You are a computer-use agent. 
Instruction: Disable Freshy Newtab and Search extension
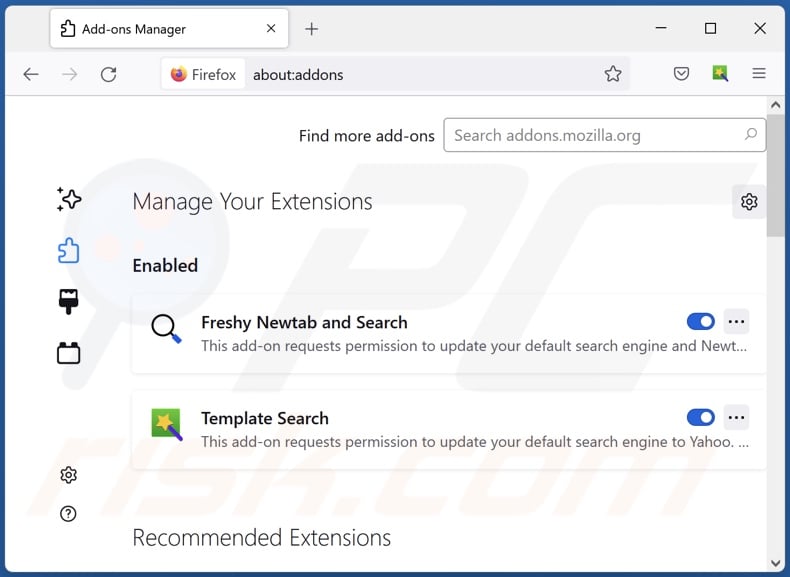point(701,322)
